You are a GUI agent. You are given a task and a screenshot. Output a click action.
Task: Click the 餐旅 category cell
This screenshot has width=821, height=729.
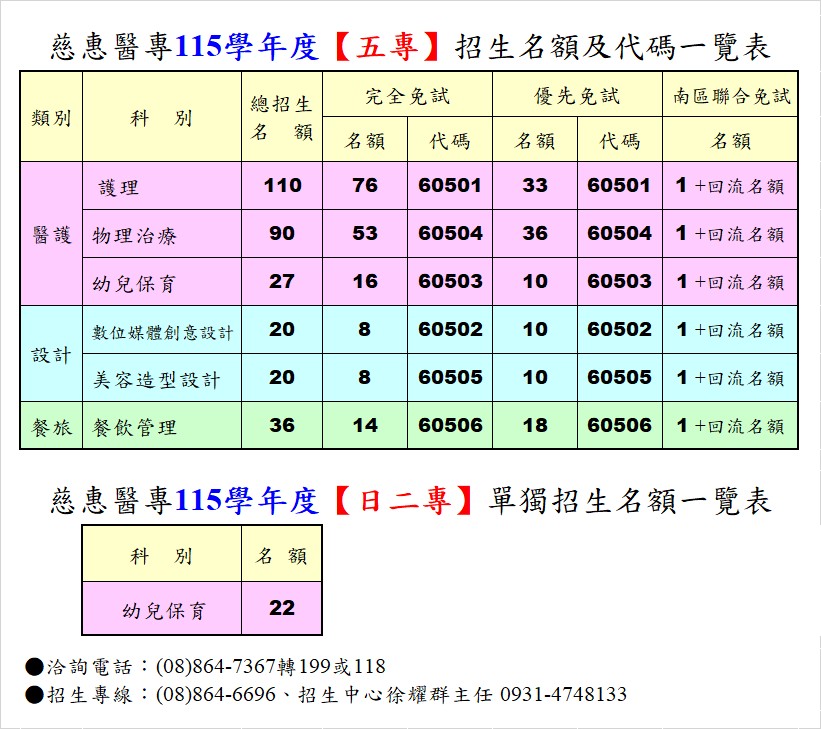tap(51, 426)
